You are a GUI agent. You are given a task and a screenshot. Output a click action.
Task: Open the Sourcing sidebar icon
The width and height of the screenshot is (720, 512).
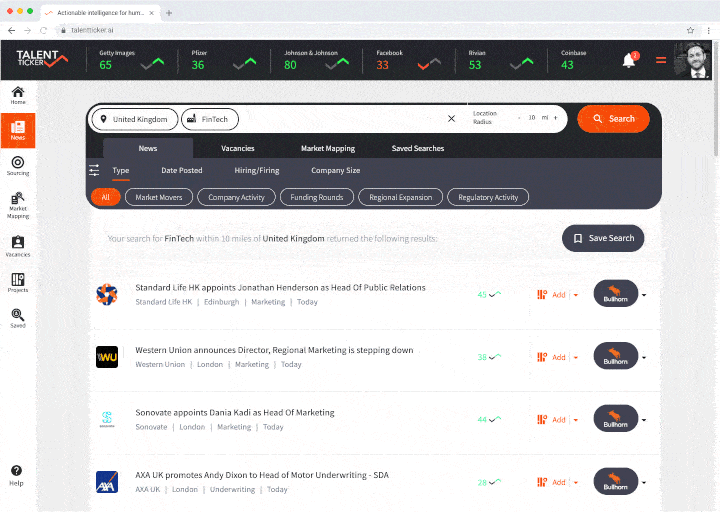[18, 166]
